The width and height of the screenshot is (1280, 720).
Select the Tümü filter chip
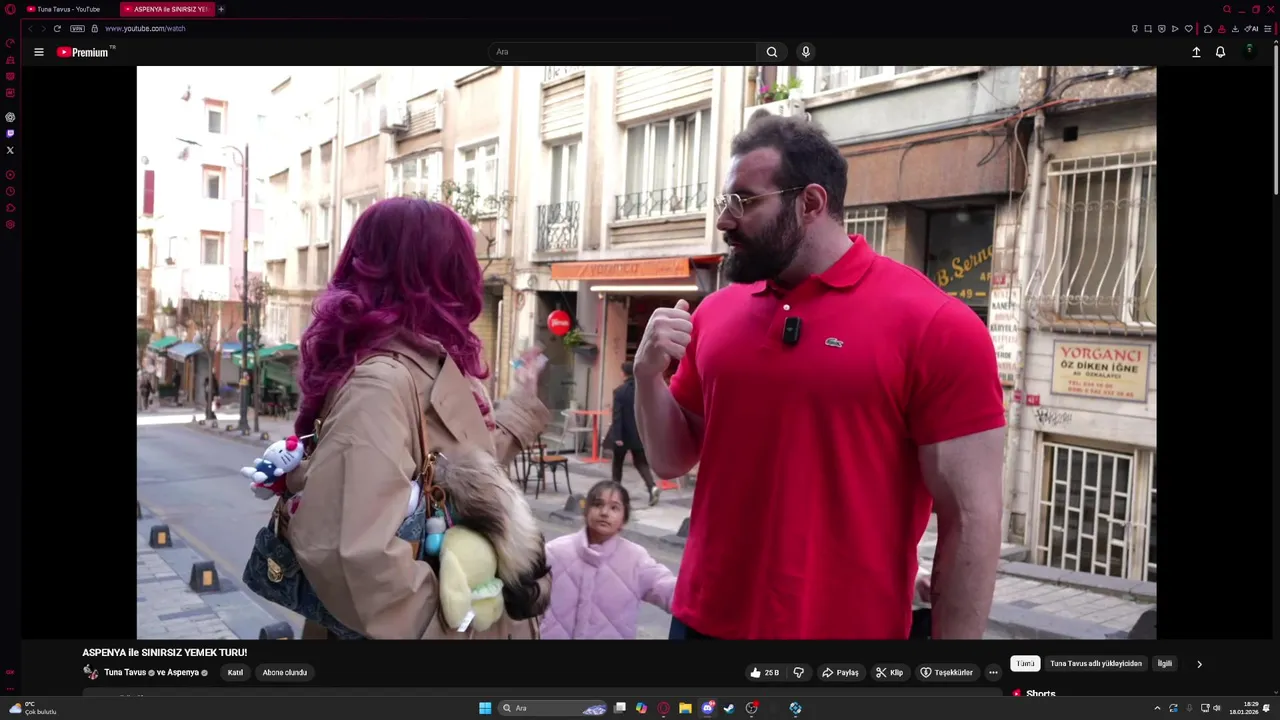1026,664
